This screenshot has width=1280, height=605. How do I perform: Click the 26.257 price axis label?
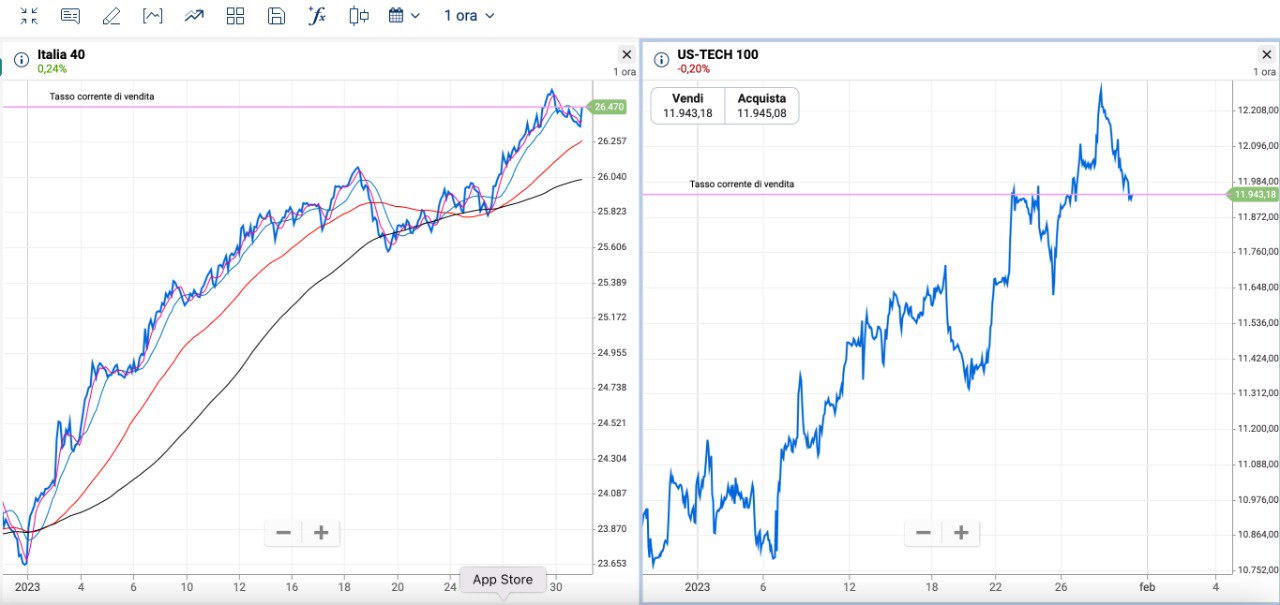coord(611,141)
